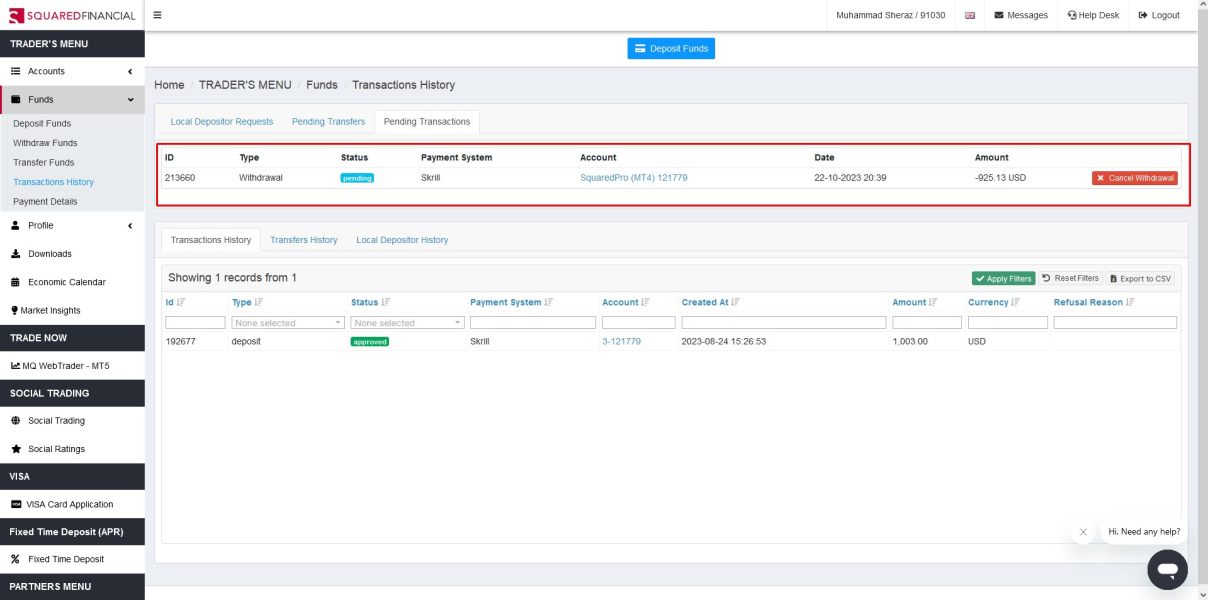The height and width of the screenshot is (600, 1208).
Task: Open the chat support bubble icon
Action: click(x=1167, y=569)
